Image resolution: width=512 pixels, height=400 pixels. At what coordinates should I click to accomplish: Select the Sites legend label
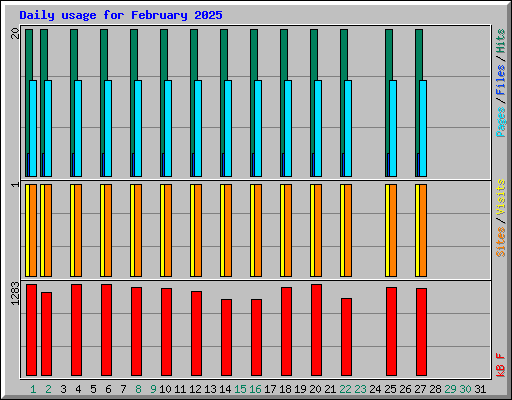coord(500,242)
